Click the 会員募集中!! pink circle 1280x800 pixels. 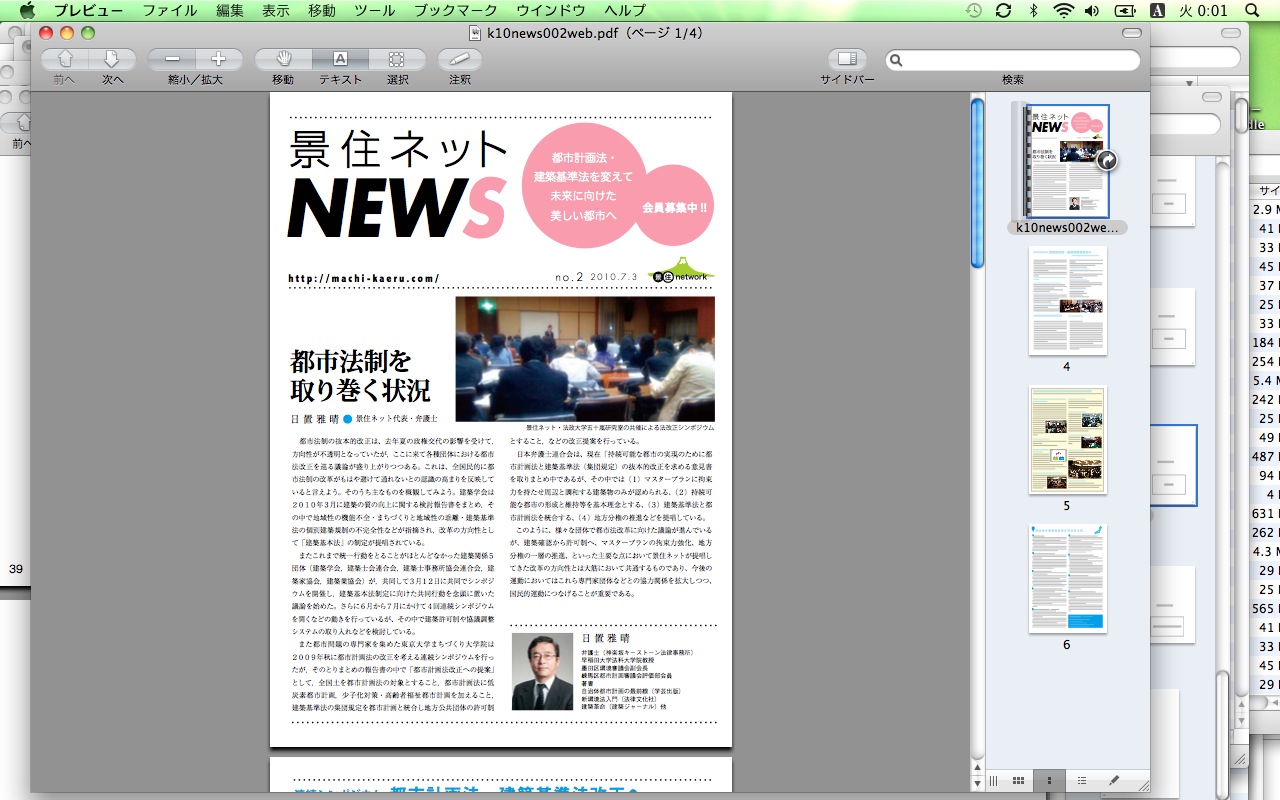click(x=675, y=207)
